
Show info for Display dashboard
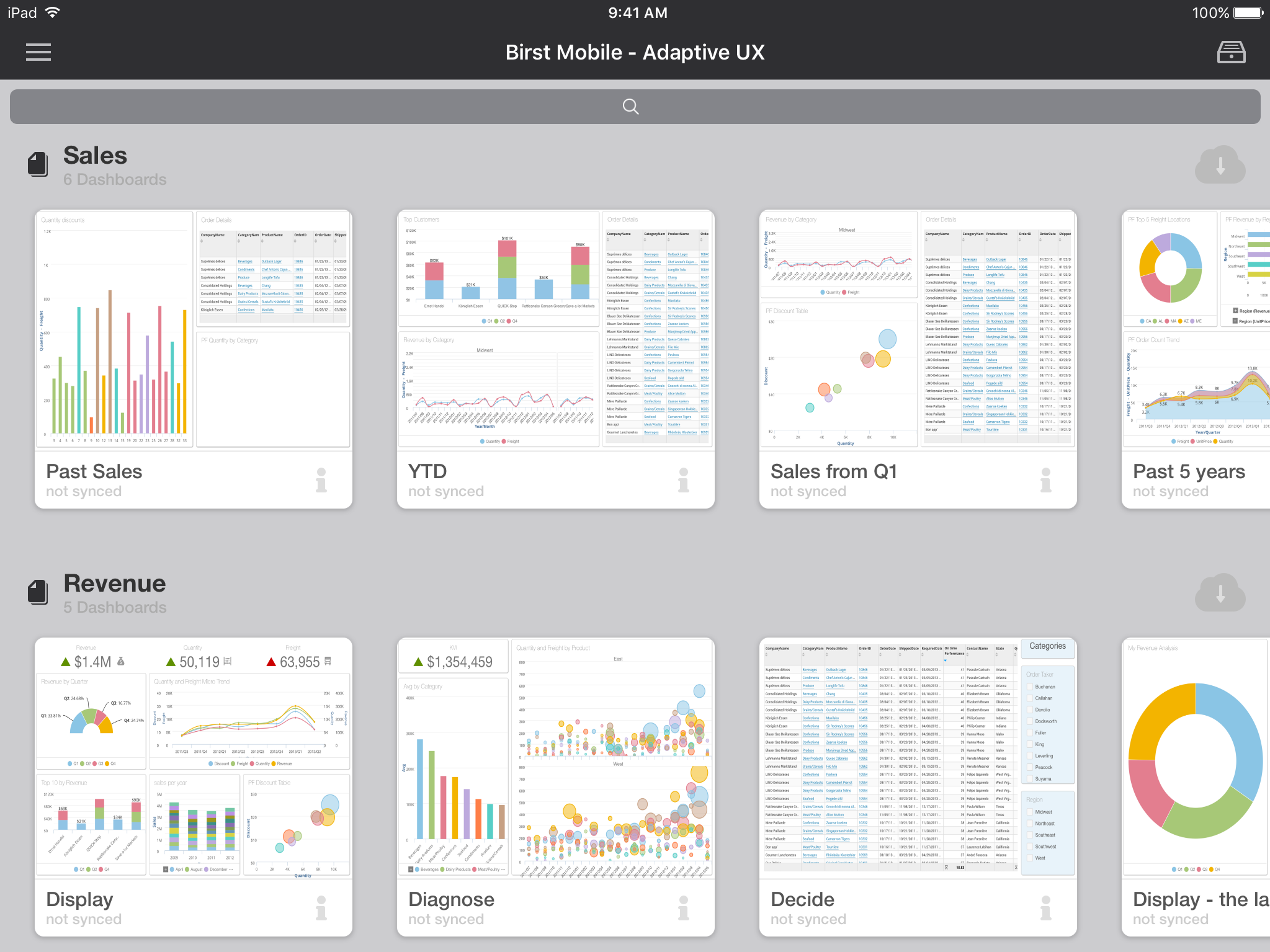(x=321, y=908)
